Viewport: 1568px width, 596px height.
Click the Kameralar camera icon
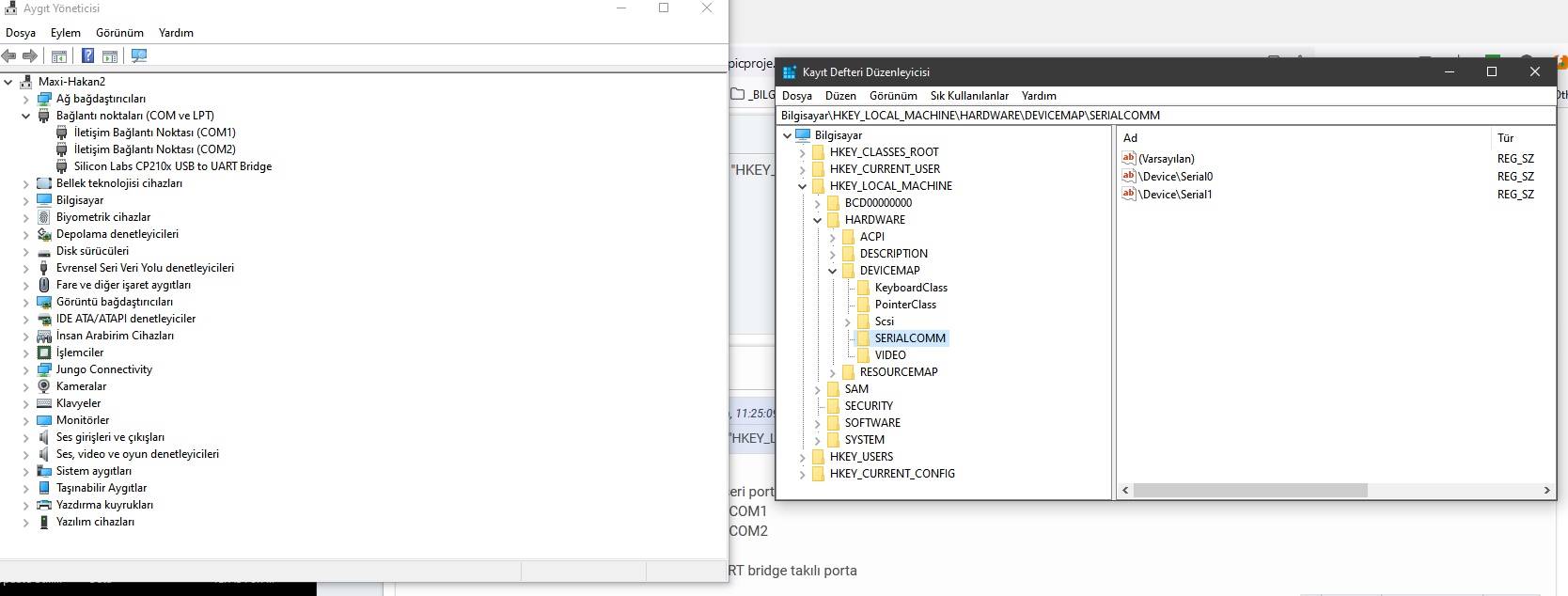[x=44, y=386]
